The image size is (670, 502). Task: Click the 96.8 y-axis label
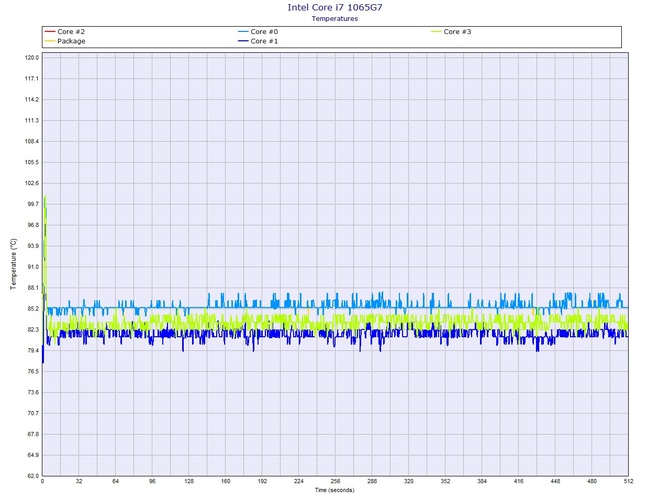(33, 225)
